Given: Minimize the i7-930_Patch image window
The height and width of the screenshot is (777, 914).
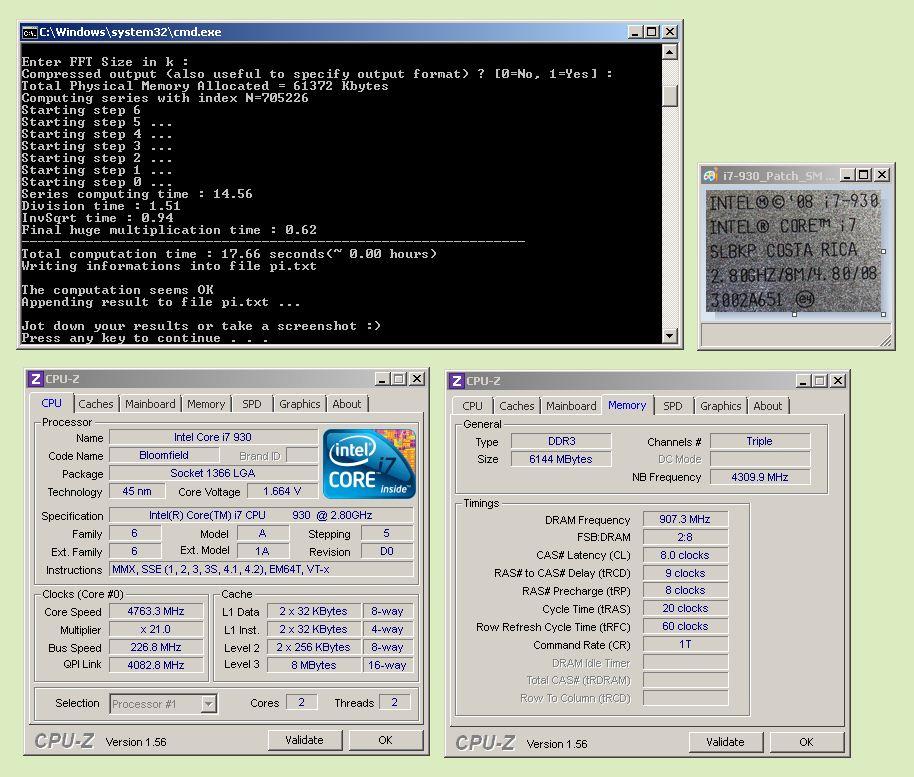Looking at the screenshot, I should (848, 175).
